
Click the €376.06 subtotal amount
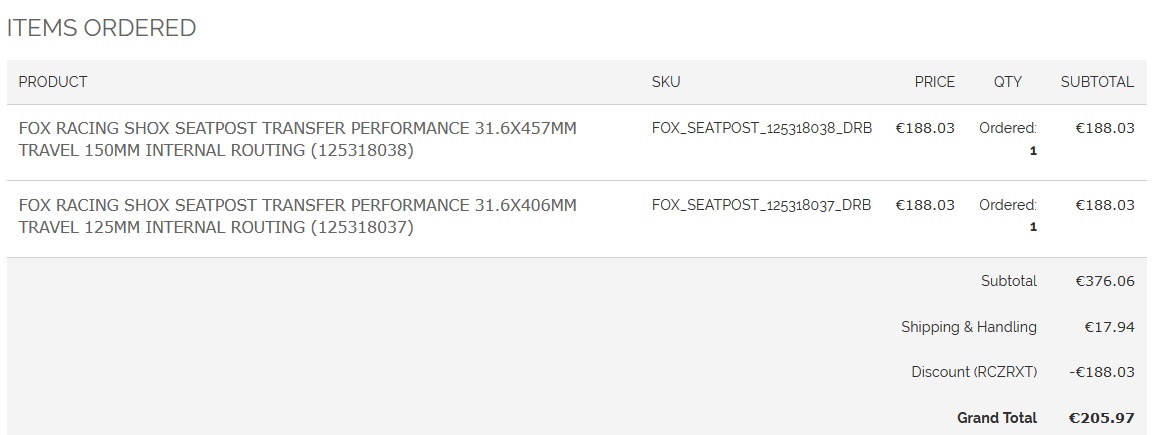pos(1104,281)
